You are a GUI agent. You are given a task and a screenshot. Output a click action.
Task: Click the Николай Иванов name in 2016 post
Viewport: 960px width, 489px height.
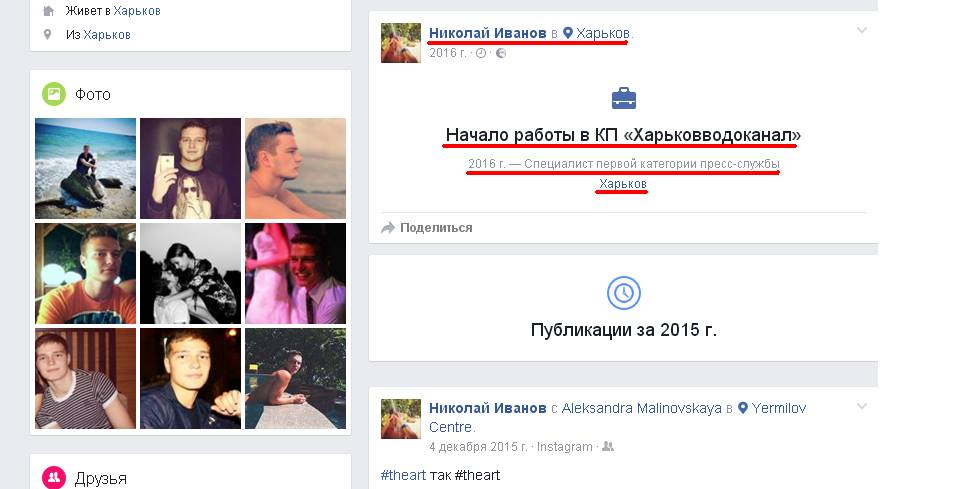[487, 33]
